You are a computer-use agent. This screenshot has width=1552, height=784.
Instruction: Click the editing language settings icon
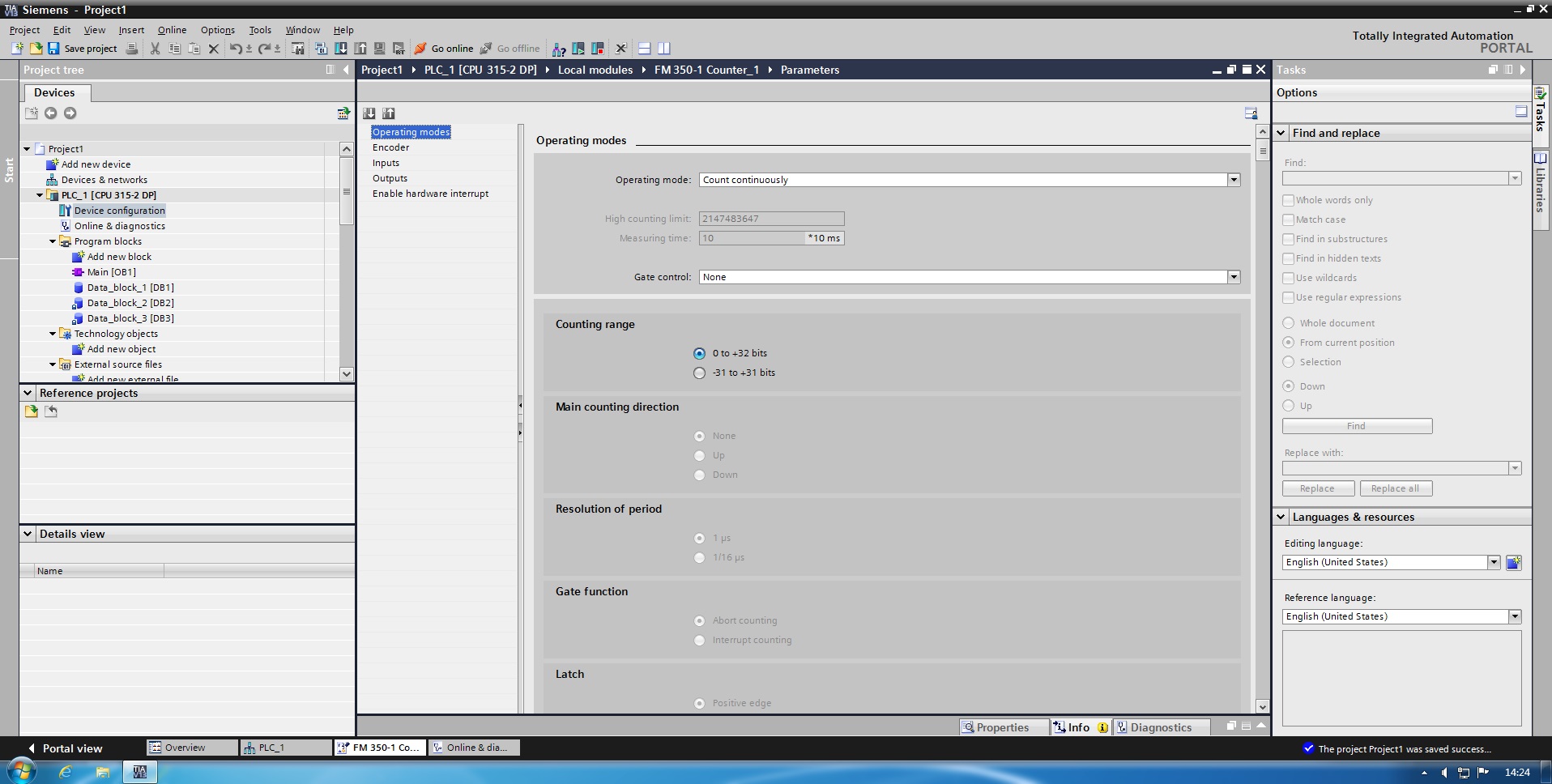click(x=1513, y=562)
